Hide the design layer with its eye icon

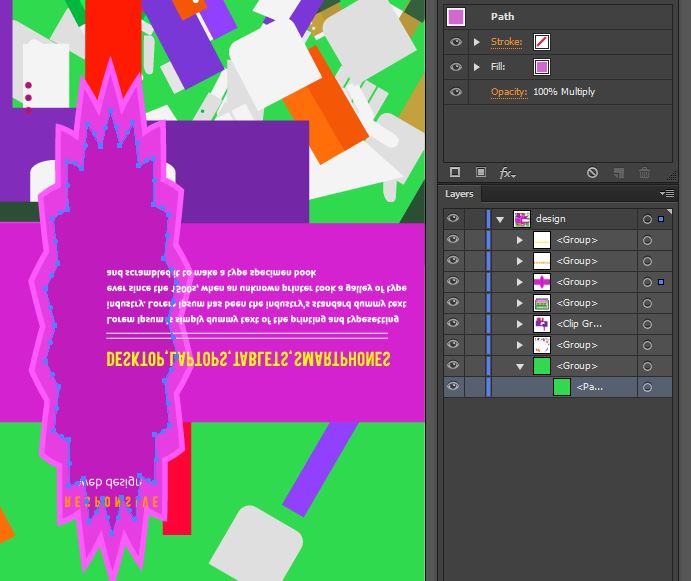point(453,219)
